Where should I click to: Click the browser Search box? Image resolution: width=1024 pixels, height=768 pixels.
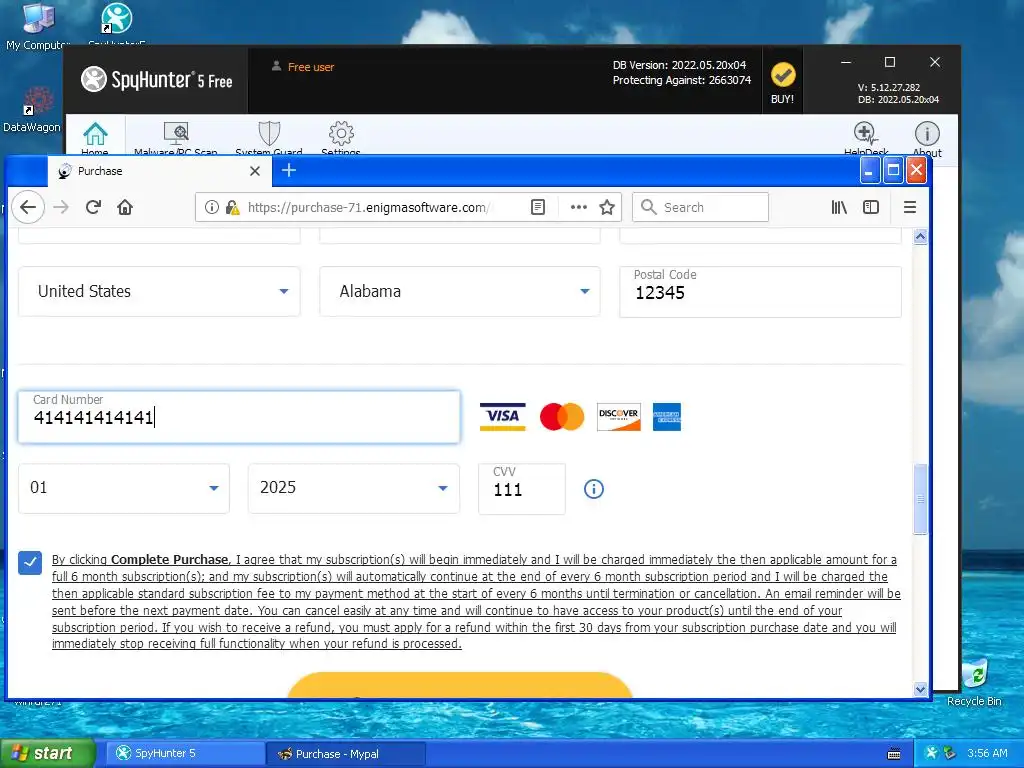coord(700,207)
